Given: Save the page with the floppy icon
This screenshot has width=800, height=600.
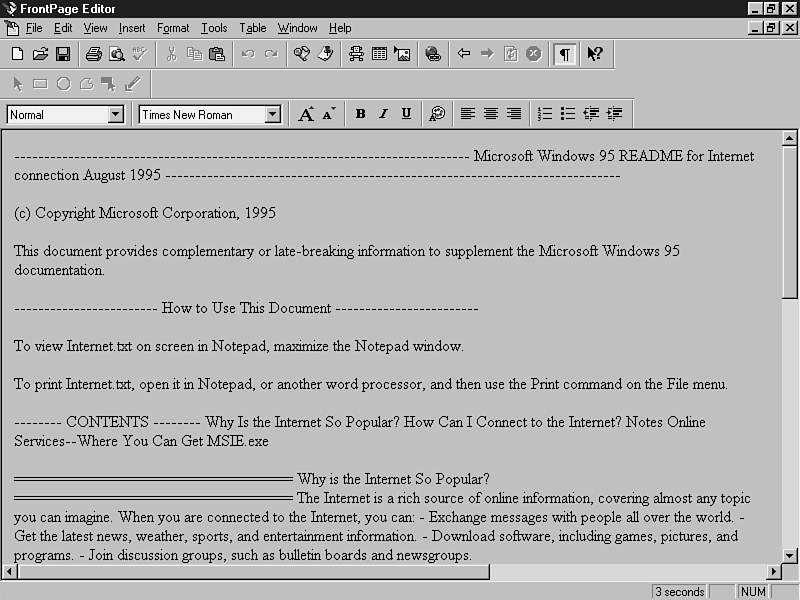Looking at the screenshot, I should (63, 54).
